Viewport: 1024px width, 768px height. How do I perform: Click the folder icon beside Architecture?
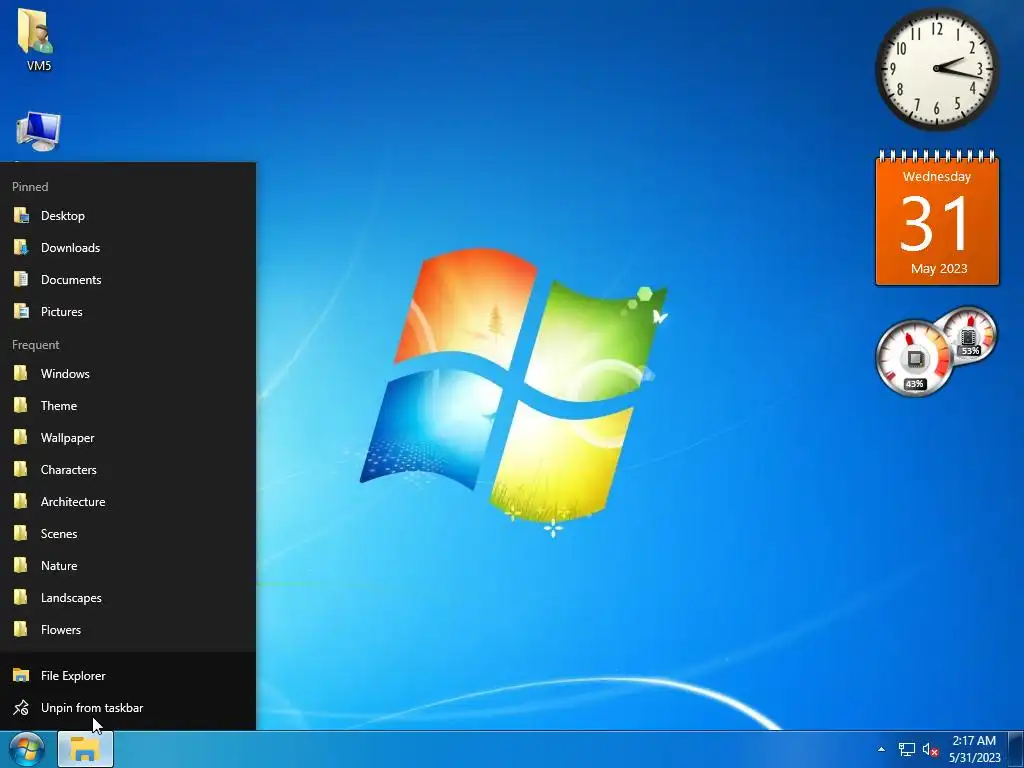pyautogui.click(x=21, y=502)
